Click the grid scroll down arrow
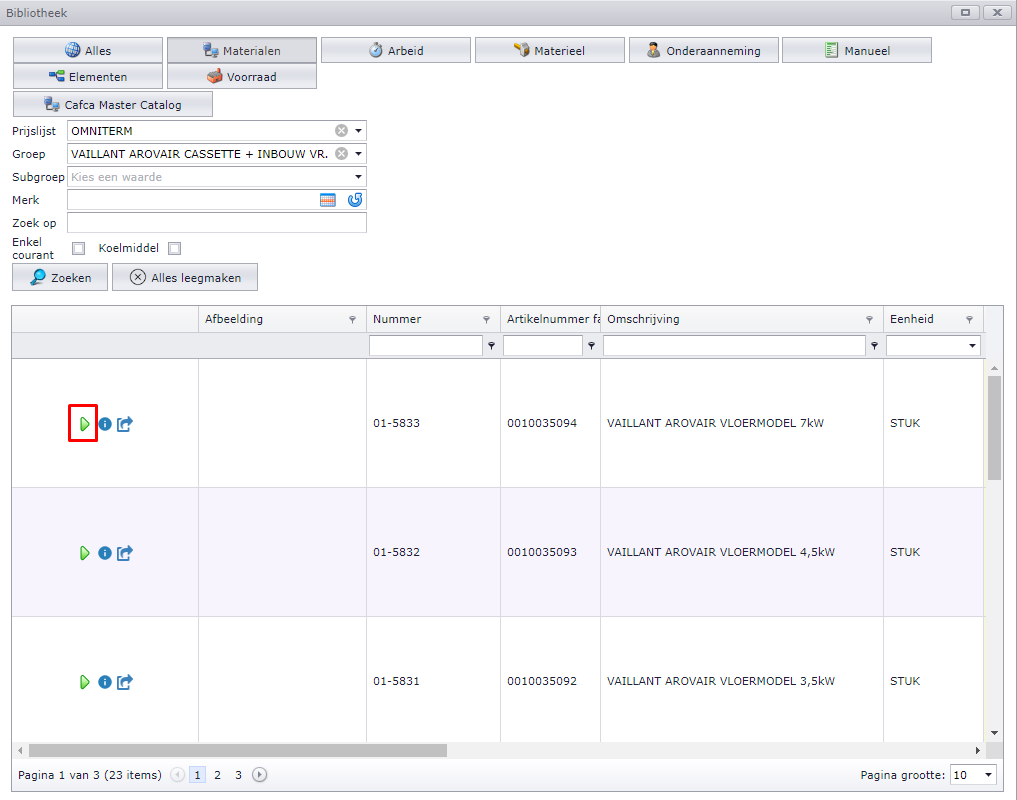 click(994, 733)
